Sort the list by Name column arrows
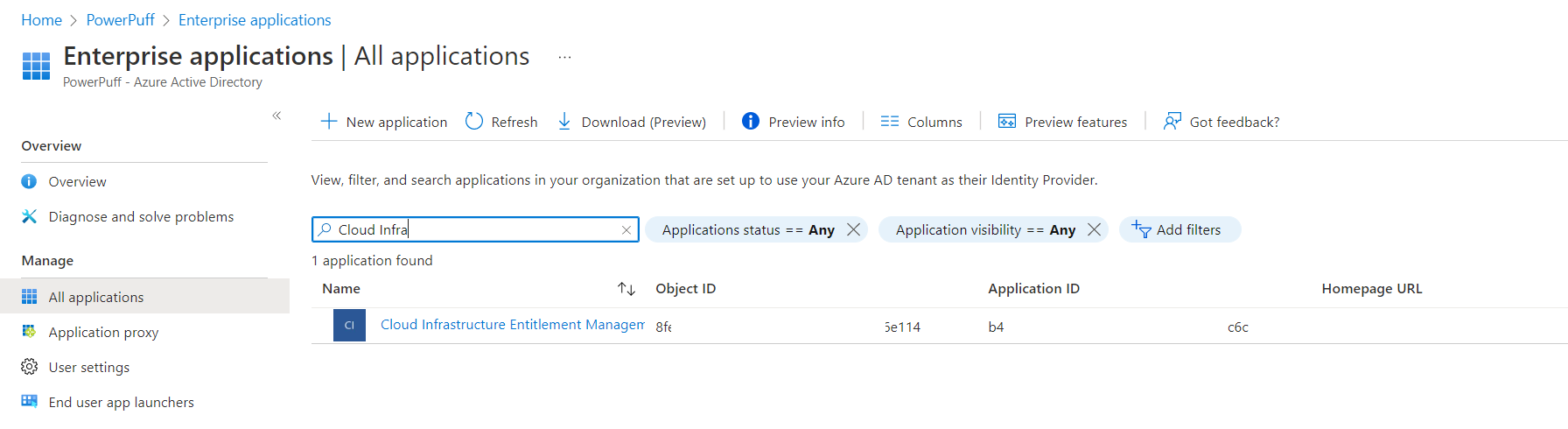 626,289
